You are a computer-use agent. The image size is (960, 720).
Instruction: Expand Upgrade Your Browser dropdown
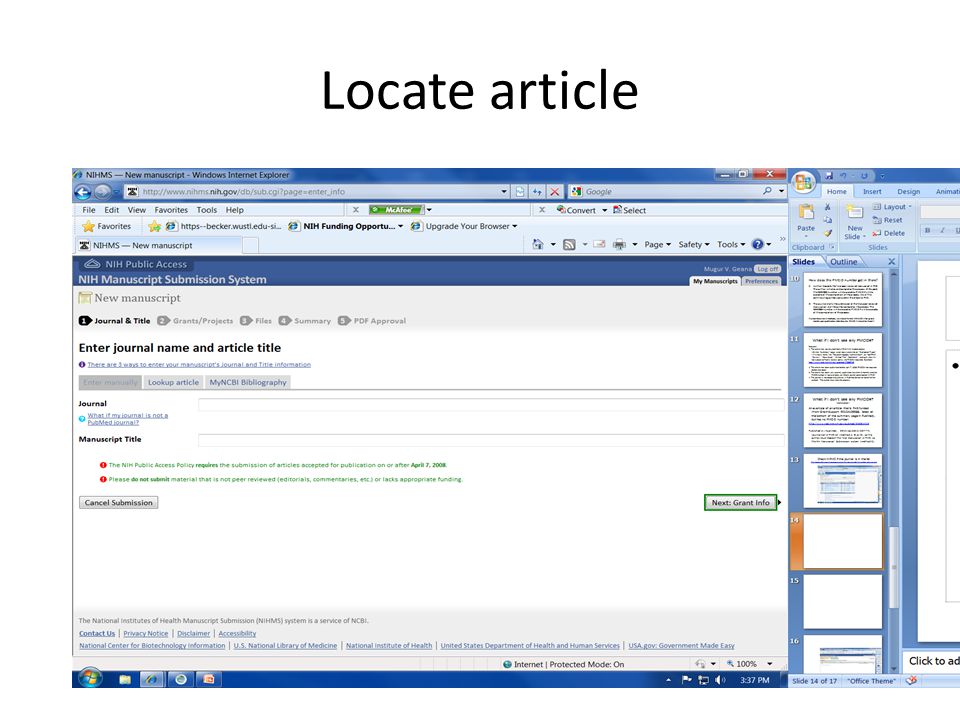coord(515,226)
